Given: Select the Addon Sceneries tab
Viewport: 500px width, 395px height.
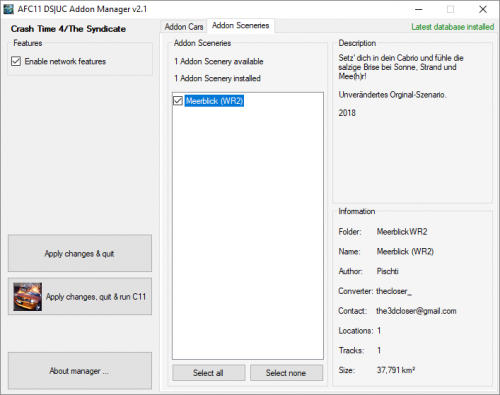Looking at the screenshot, I should pos(240,26).
